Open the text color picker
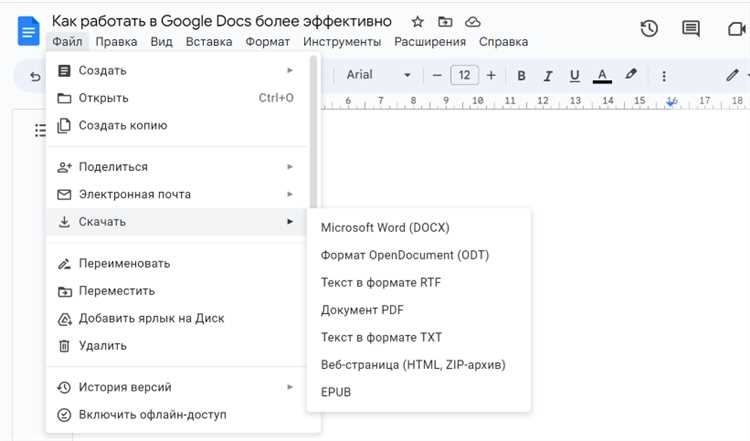This screenshot has height=441, width=750. pos(602,76)
